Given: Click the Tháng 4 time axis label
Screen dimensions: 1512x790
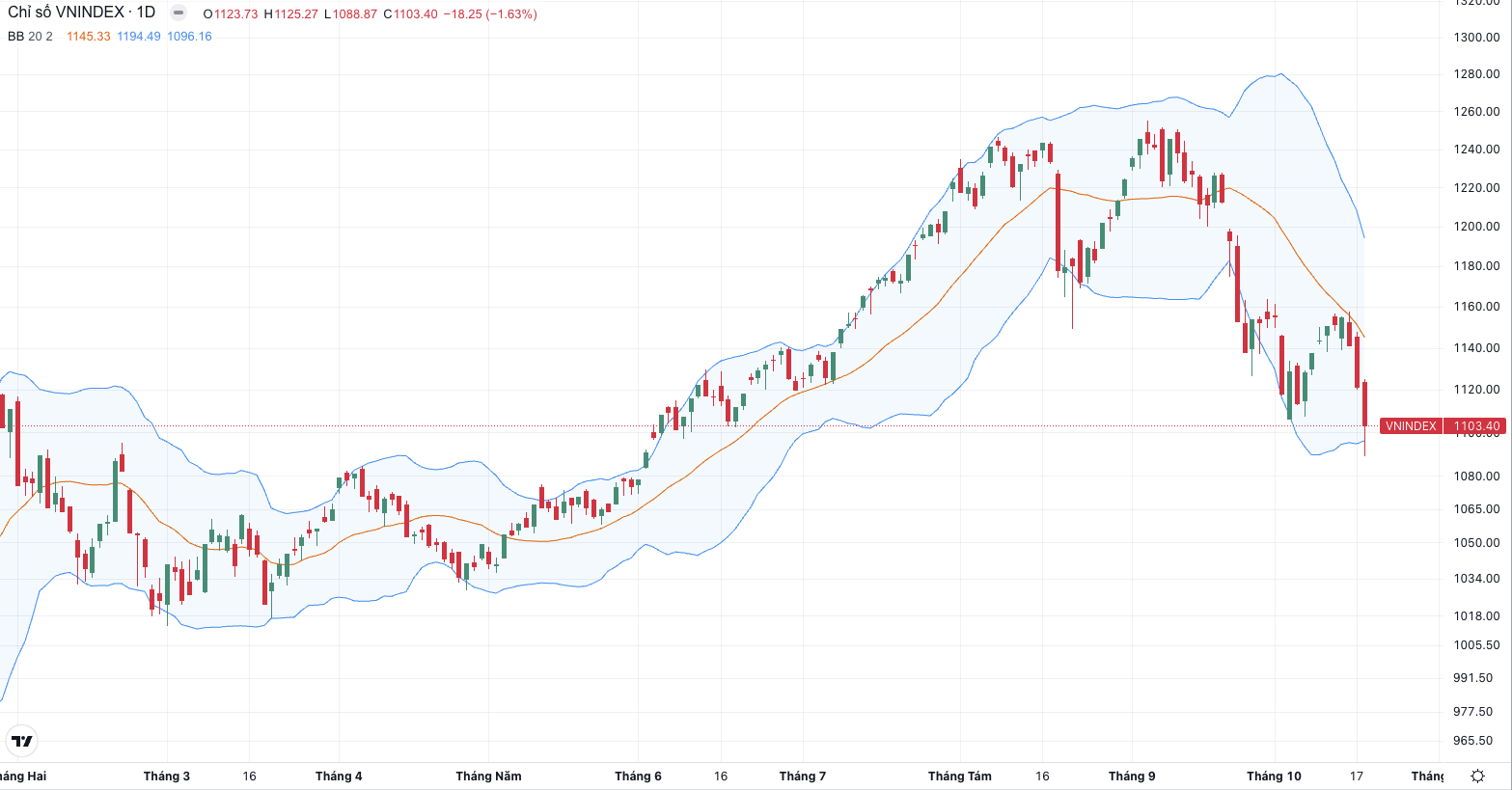Looking at the screenshot, I should point(339,776).
